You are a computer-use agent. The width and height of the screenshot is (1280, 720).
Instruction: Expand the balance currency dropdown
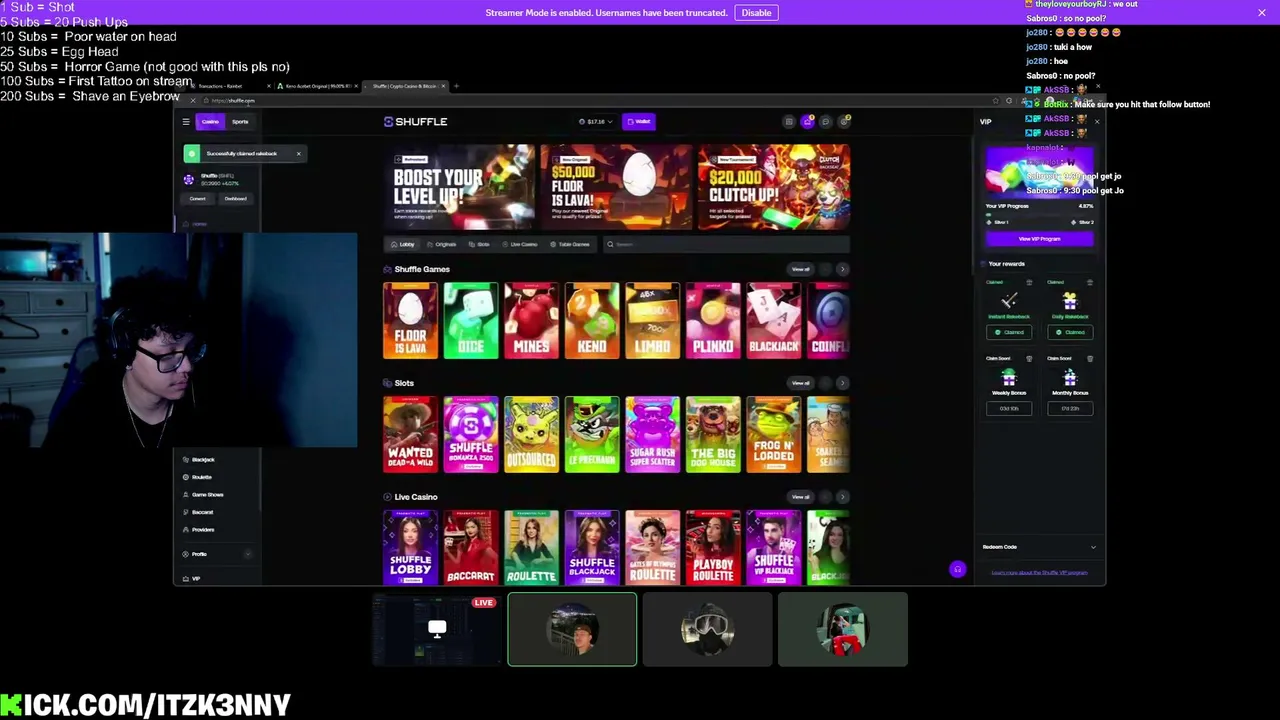pos(595,122)
